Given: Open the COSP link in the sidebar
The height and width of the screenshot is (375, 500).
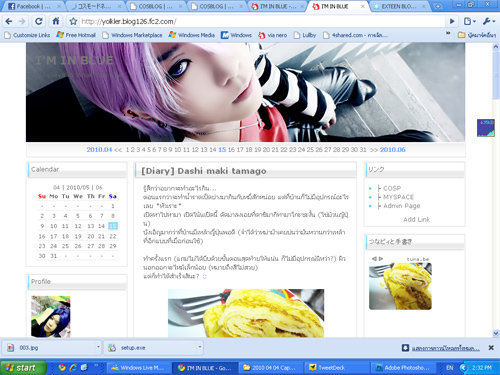Looking at the screenshot, I should (392, 188).
